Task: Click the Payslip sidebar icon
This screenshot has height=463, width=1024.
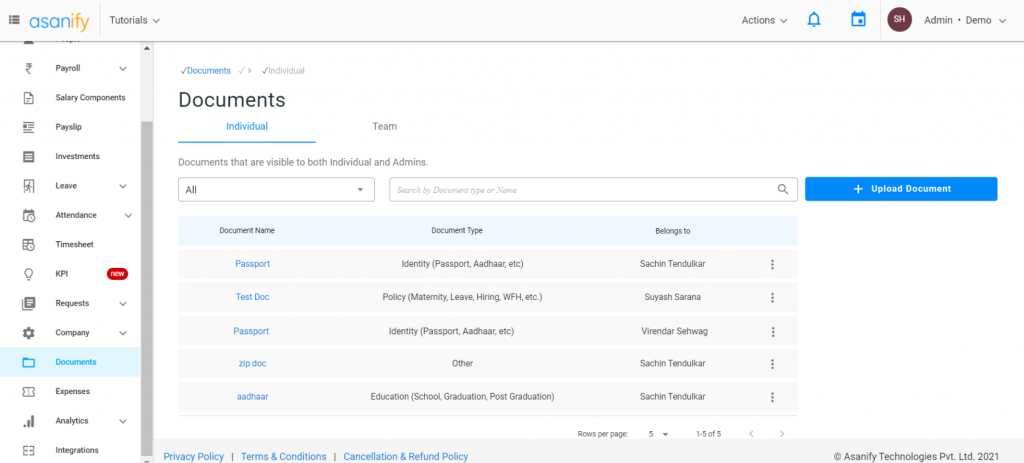Action: pyautogui.click(x=29, y=127)
